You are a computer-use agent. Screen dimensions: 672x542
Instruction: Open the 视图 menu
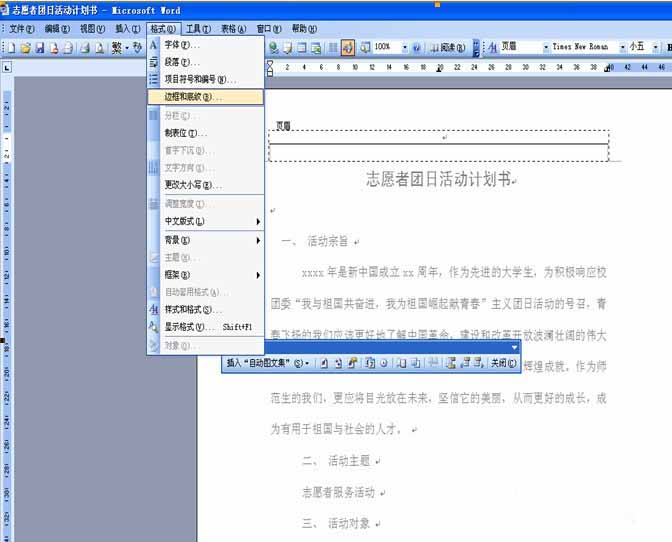[92, 29]
